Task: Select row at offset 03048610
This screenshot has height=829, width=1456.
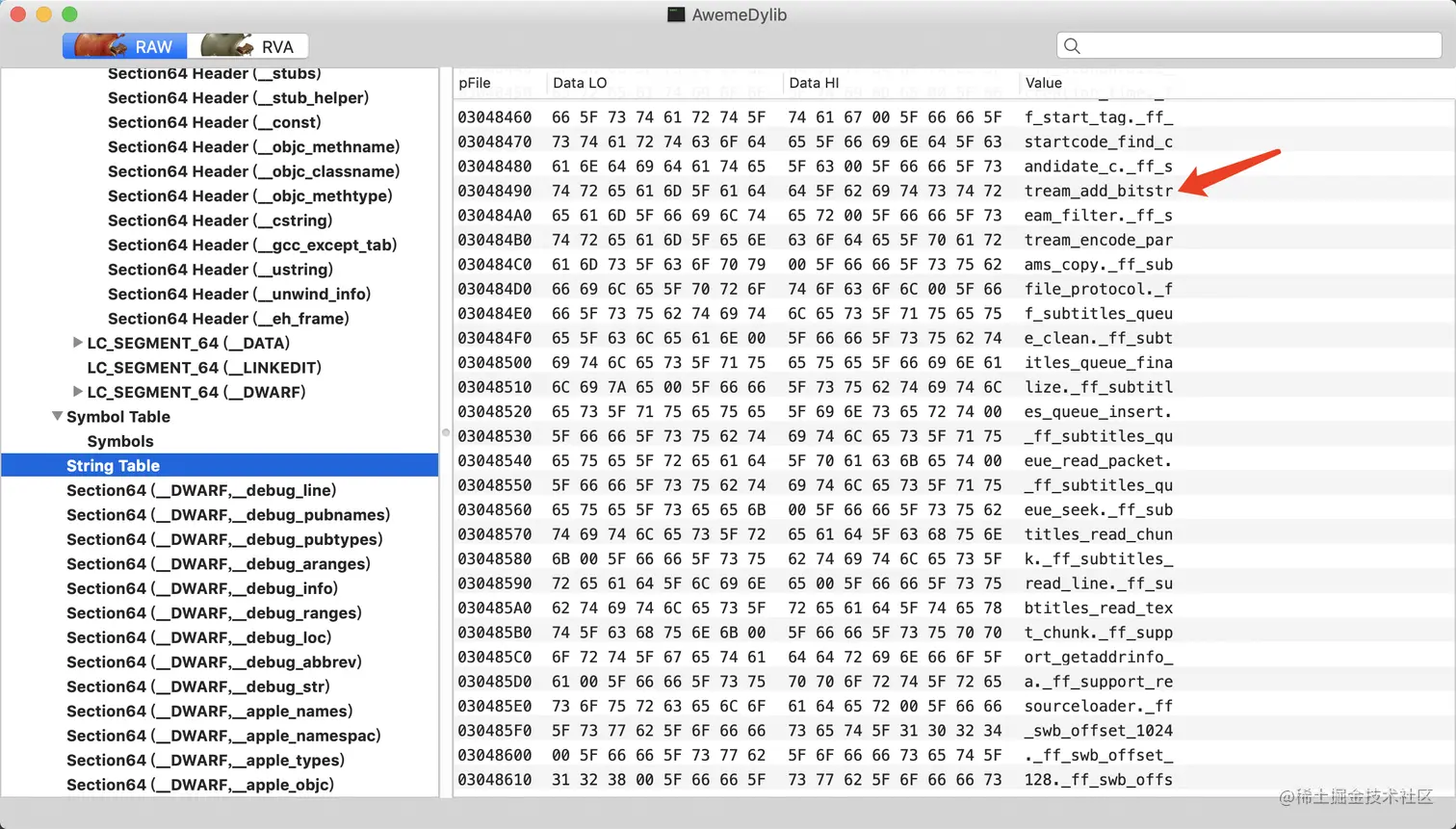Action: coord(954,779)
